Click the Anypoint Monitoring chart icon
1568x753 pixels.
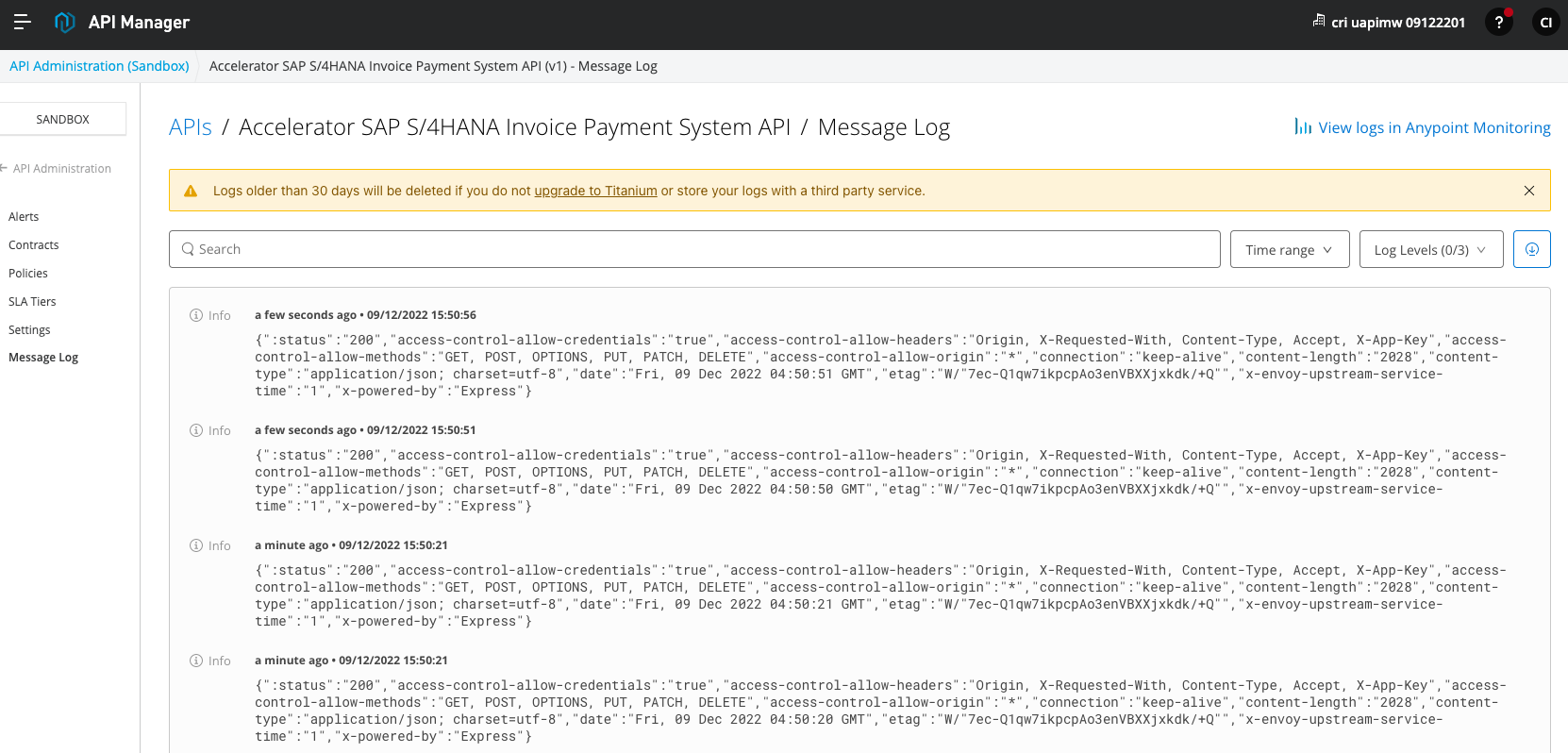coord(1303,126)
